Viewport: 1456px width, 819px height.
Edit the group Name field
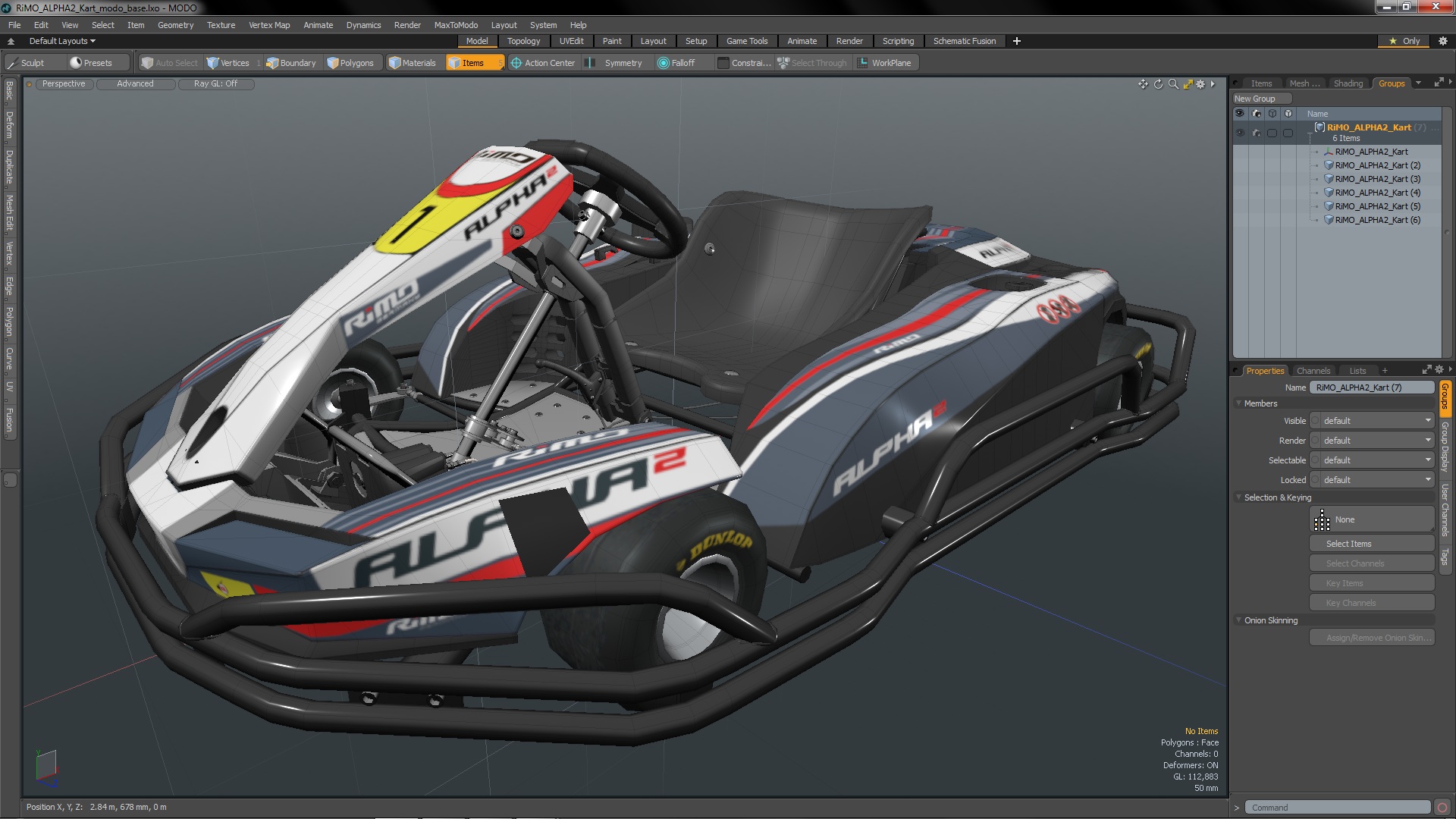pos(1371,388)
